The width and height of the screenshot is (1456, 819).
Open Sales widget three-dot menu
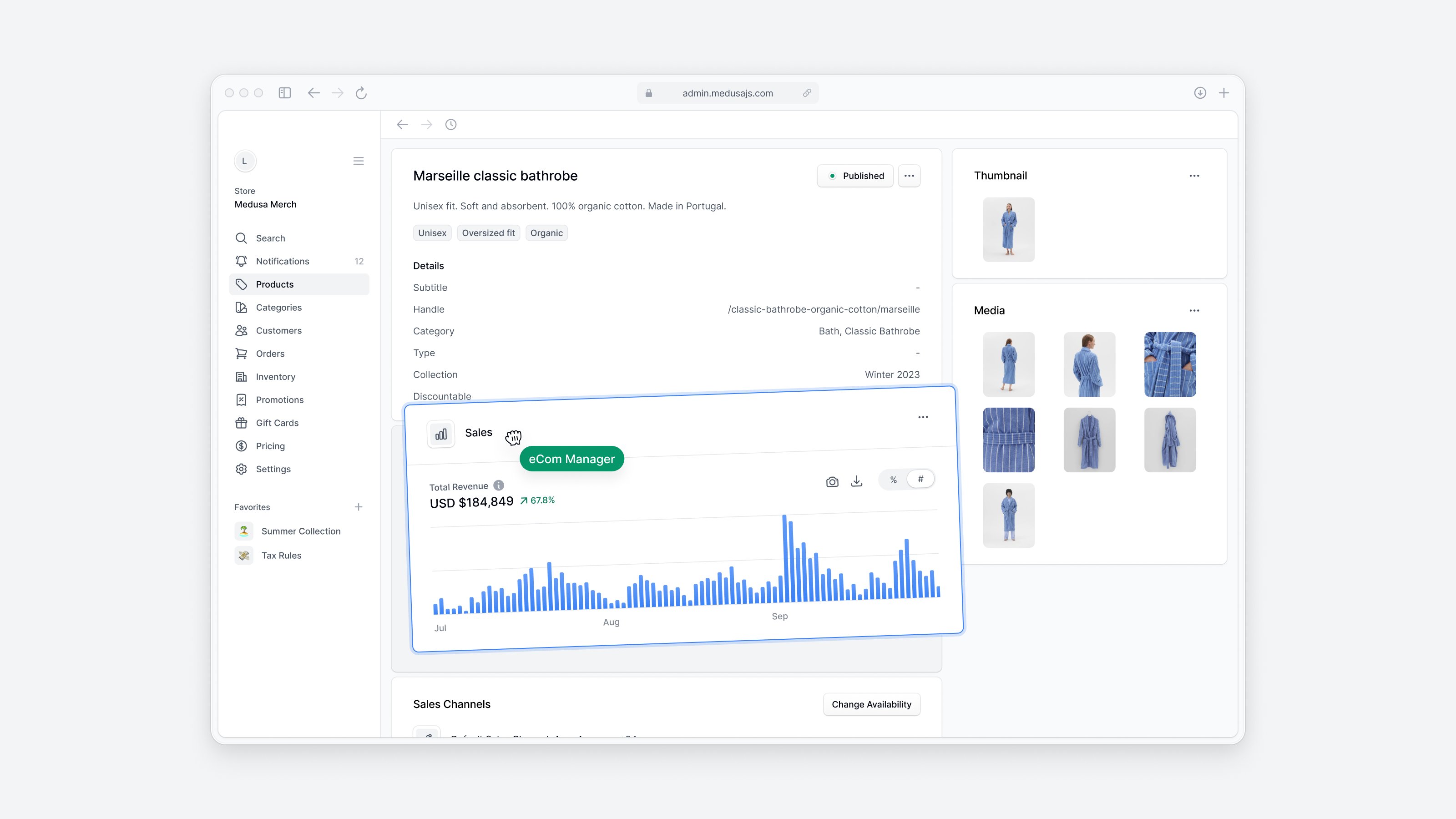(x=923, y=417)
